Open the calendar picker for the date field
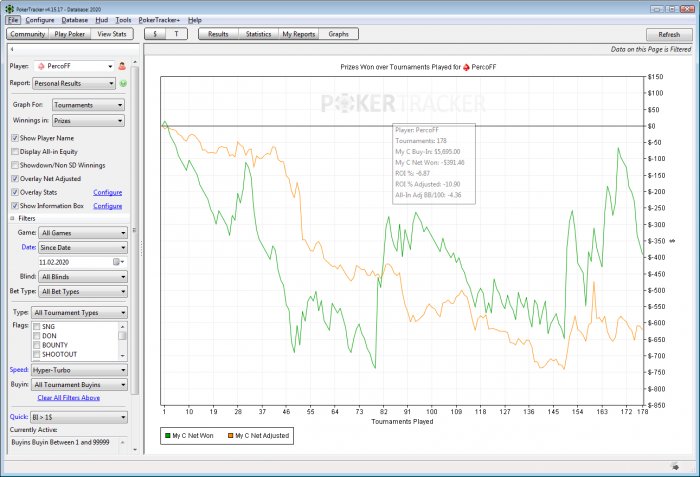The width and height of the screenshot is (700, 477). 117,261
